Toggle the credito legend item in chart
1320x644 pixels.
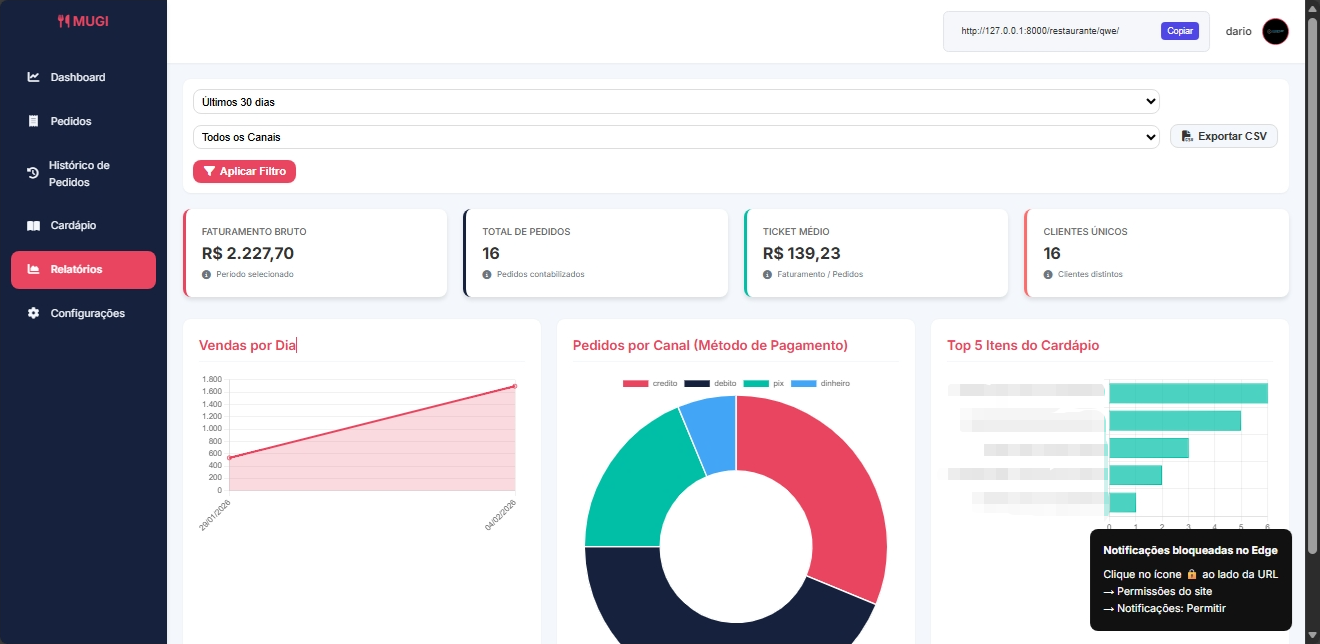click(x=649, y=384)
